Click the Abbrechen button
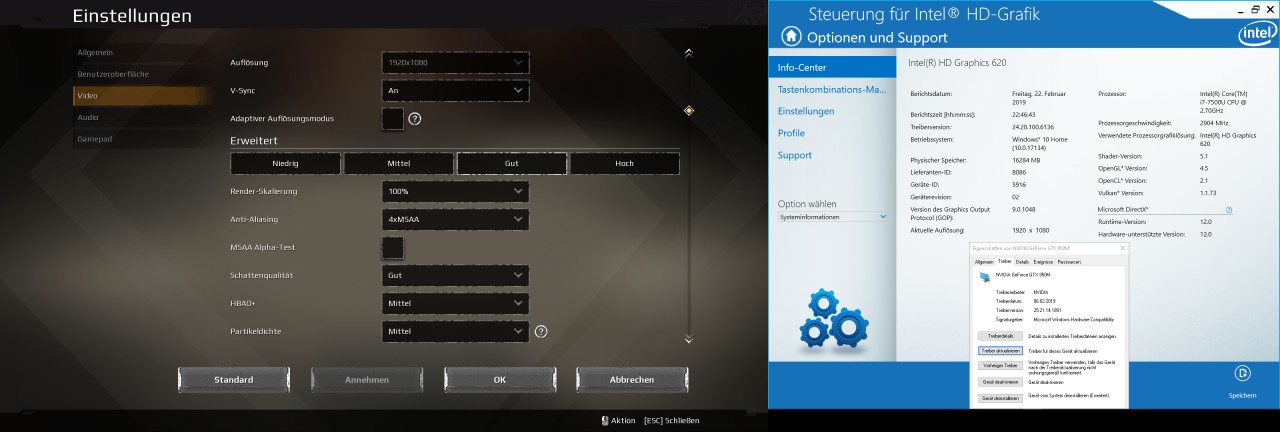Image resolution: width=1280 pixels, height=432 pixels. tap(632, 380)
